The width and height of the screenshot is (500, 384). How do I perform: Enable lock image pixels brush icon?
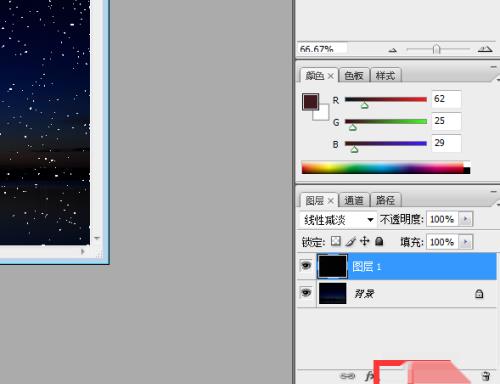351,241
